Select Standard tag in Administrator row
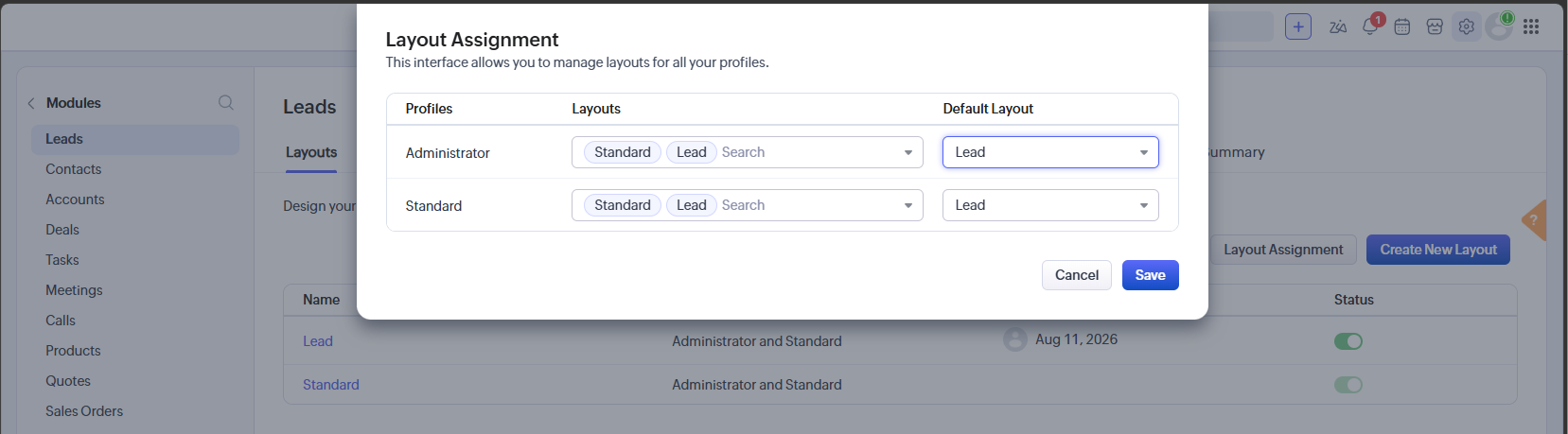 pyautogui.click(x=623, y=152)
